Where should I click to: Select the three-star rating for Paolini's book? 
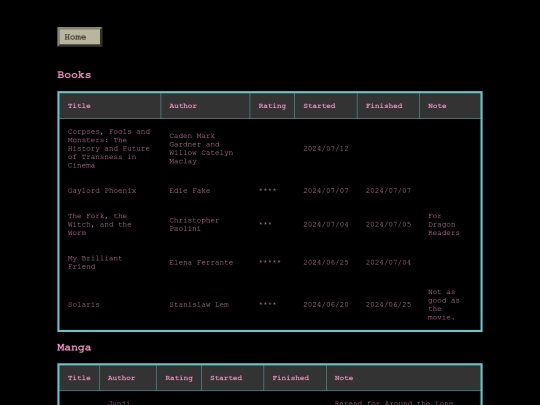(265, 224)
